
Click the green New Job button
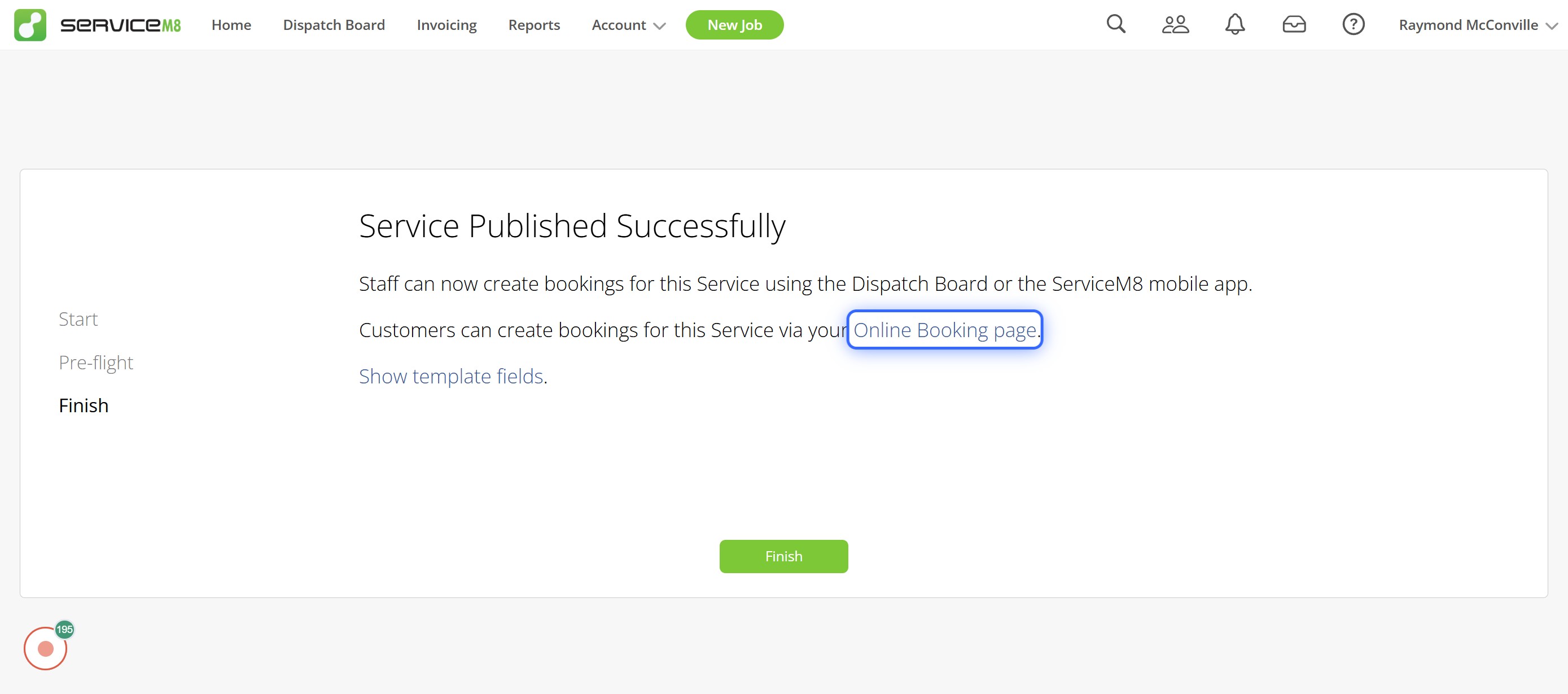pyautogui.click(x=734, y=25)
